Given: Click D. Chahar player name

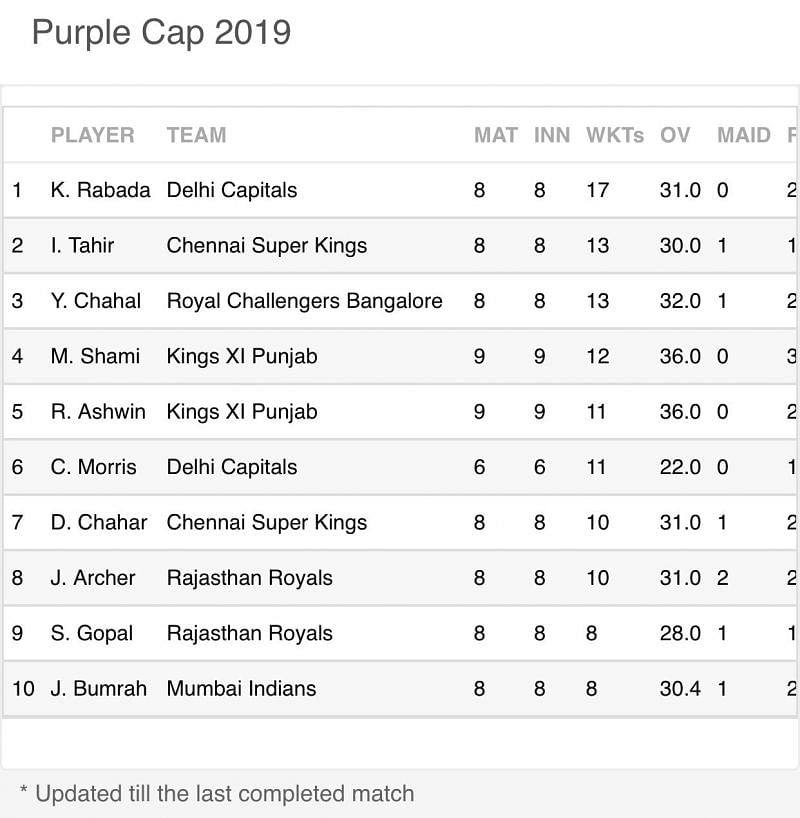Looking at the screenshot, I should coord(98,522).
